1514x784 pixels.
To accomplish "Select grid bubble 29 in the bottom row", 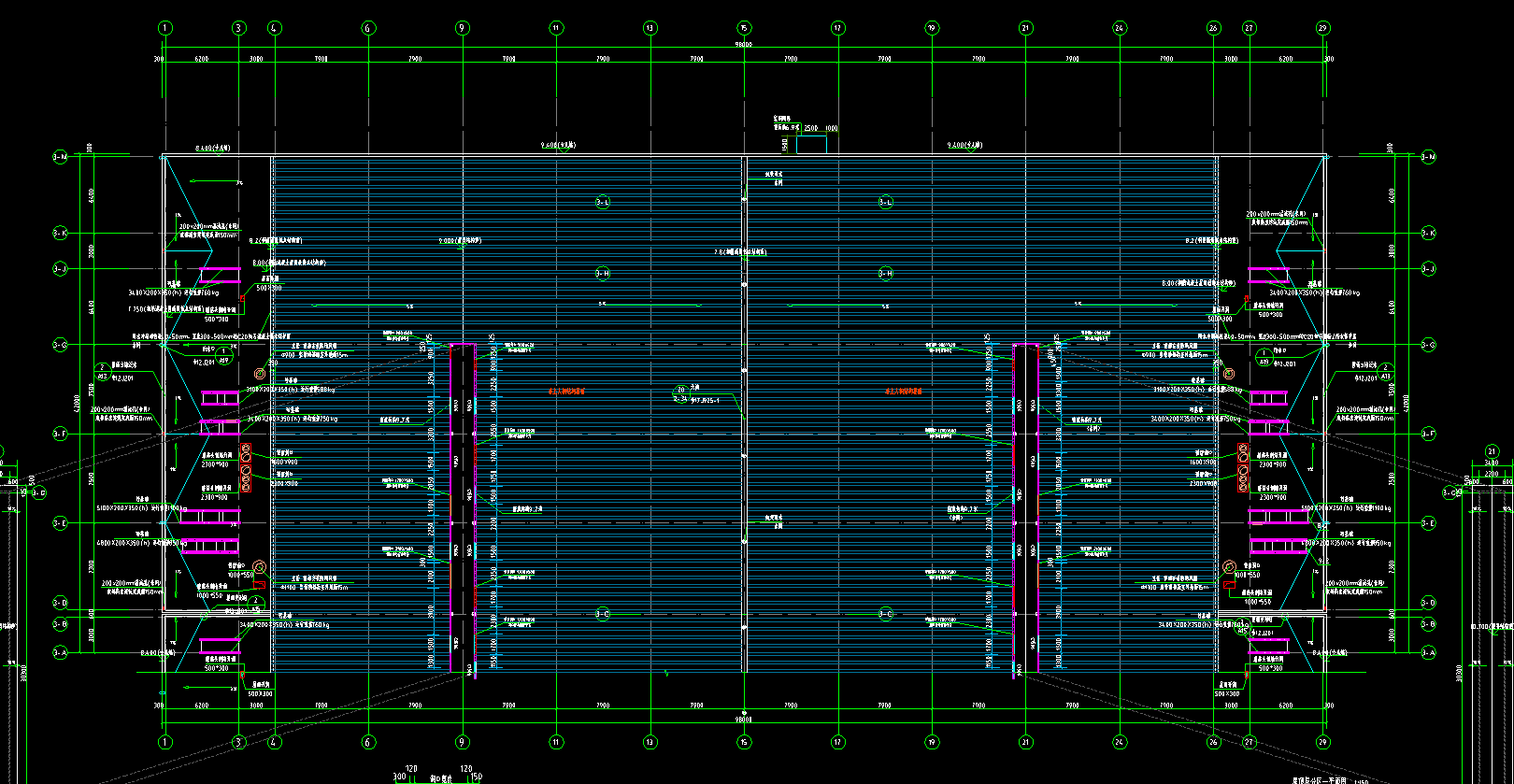I will pos(1323,742).
